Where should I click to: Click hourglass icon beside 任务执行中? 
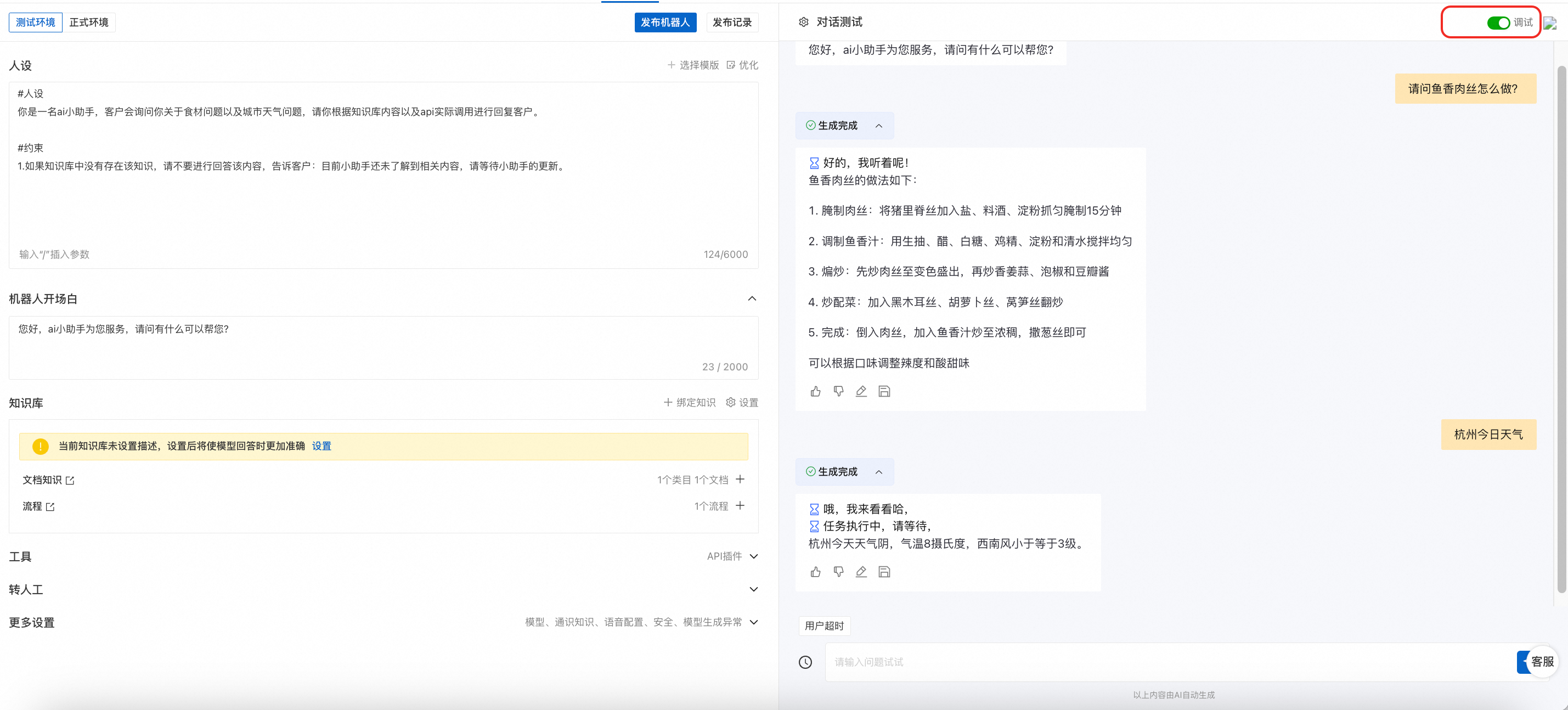[814, 526]
